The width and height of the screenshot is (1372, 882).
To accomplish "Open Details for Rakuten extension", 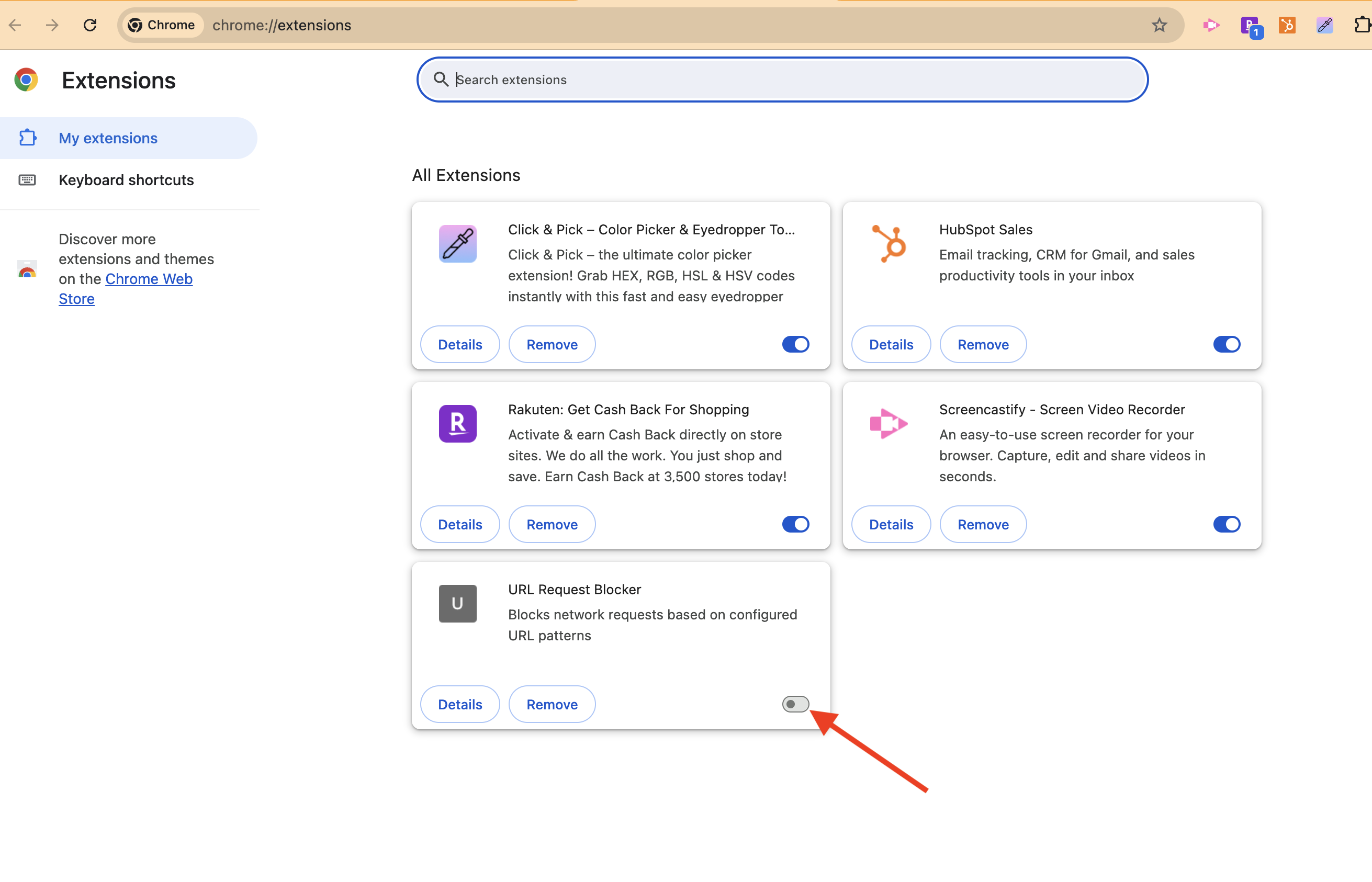I will tap(460, 524).
